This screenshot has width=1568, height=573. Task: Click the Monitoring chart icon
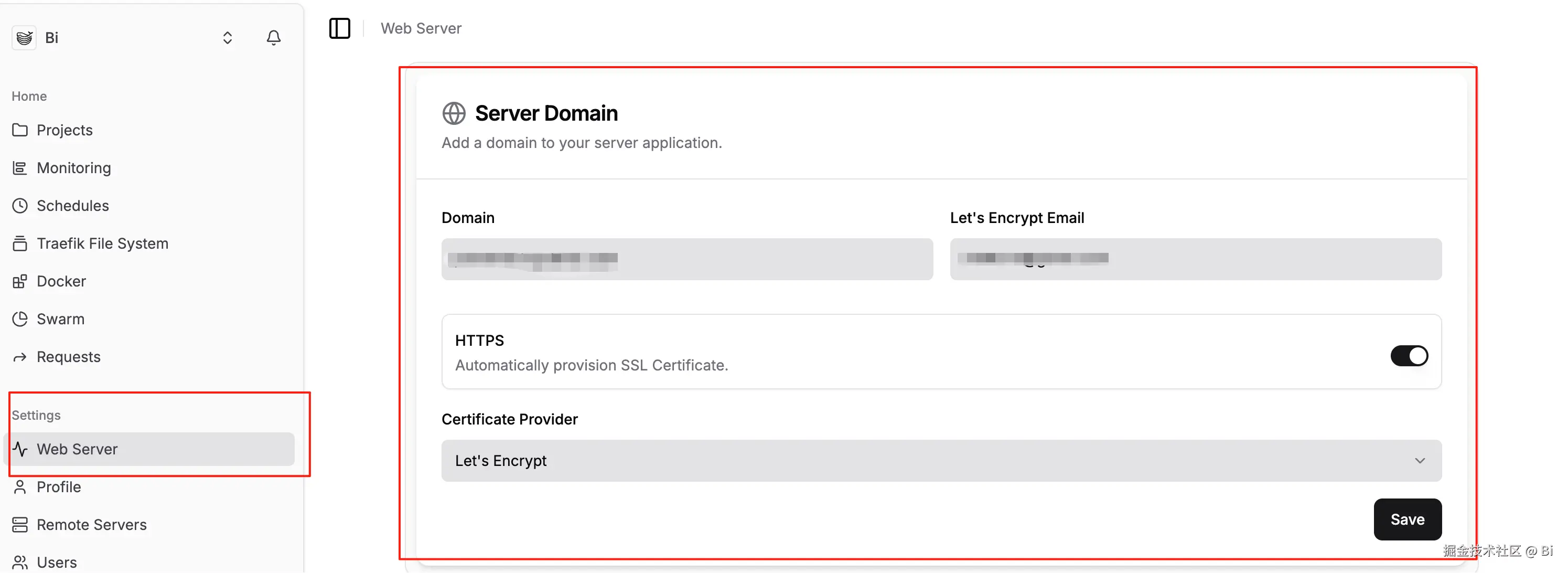tap(20, 167)
